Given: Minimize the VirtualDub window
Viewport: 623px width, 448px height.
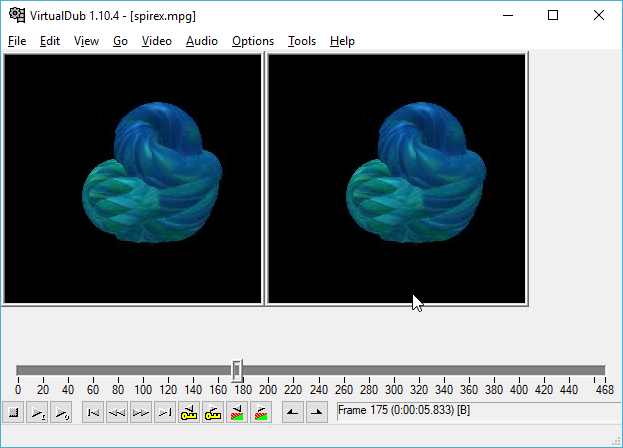Looking at the screenshot, I should 508,15.
